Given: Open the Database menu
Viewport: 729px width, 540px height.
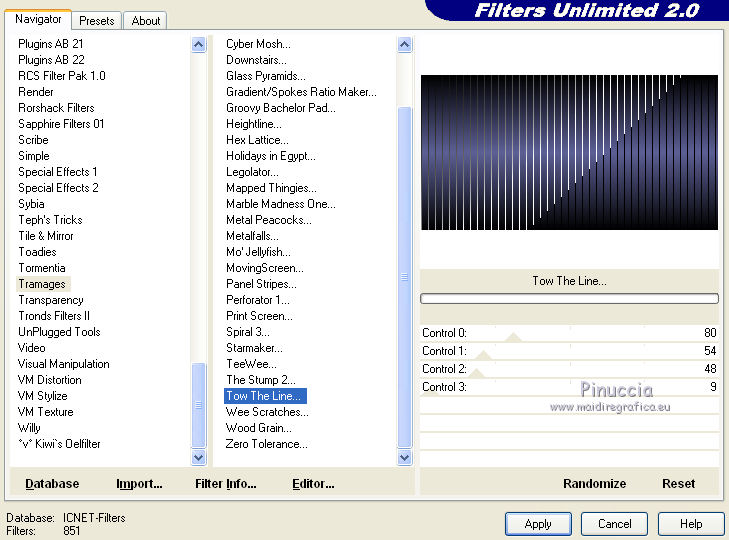Looking at the screenshot, I should [x=52, y=484].
